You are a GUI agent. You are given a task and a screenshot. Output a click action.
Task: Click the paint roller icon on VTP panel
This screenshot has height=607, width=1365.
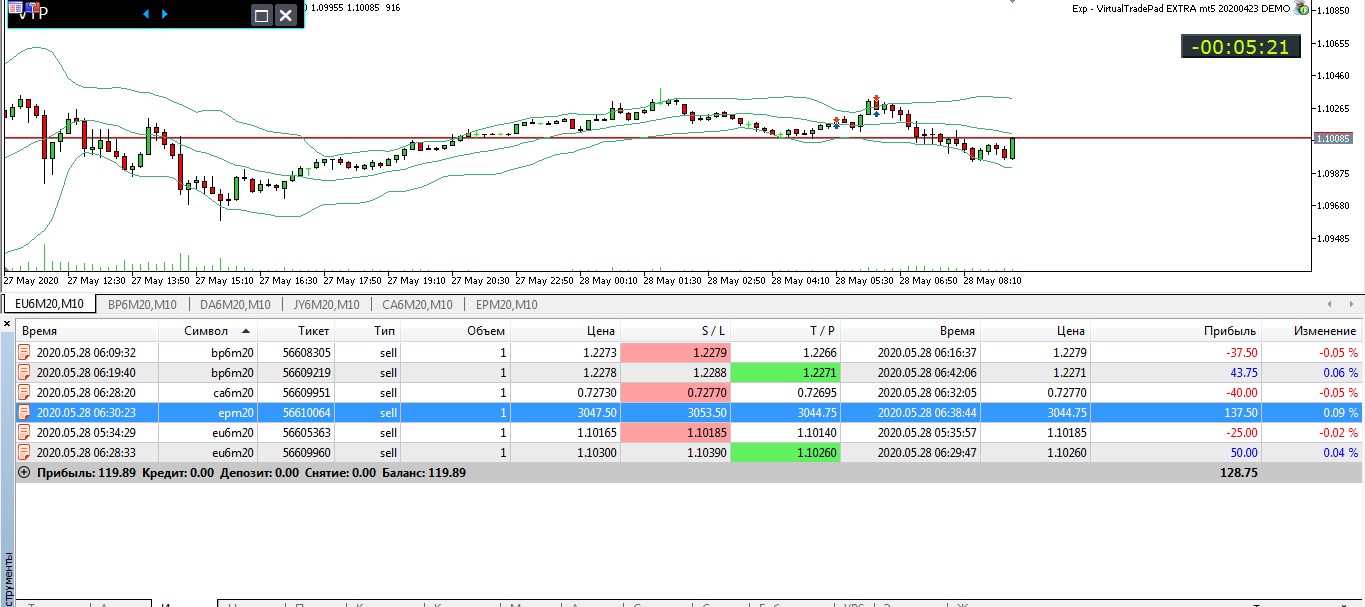[31, 7]
